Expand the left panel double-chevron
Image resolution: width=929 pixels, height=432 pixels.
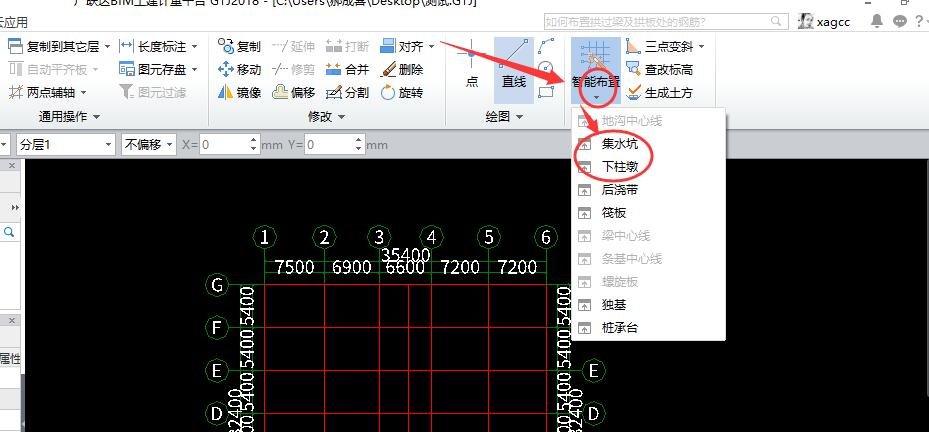click(15, 207)
